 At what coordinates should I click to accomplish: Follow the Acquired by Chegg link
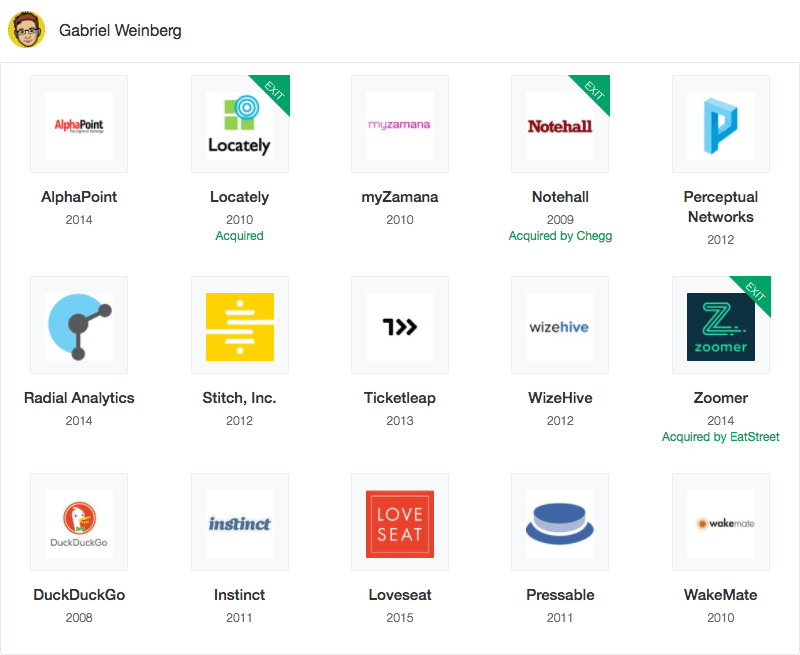pos(560,236)
